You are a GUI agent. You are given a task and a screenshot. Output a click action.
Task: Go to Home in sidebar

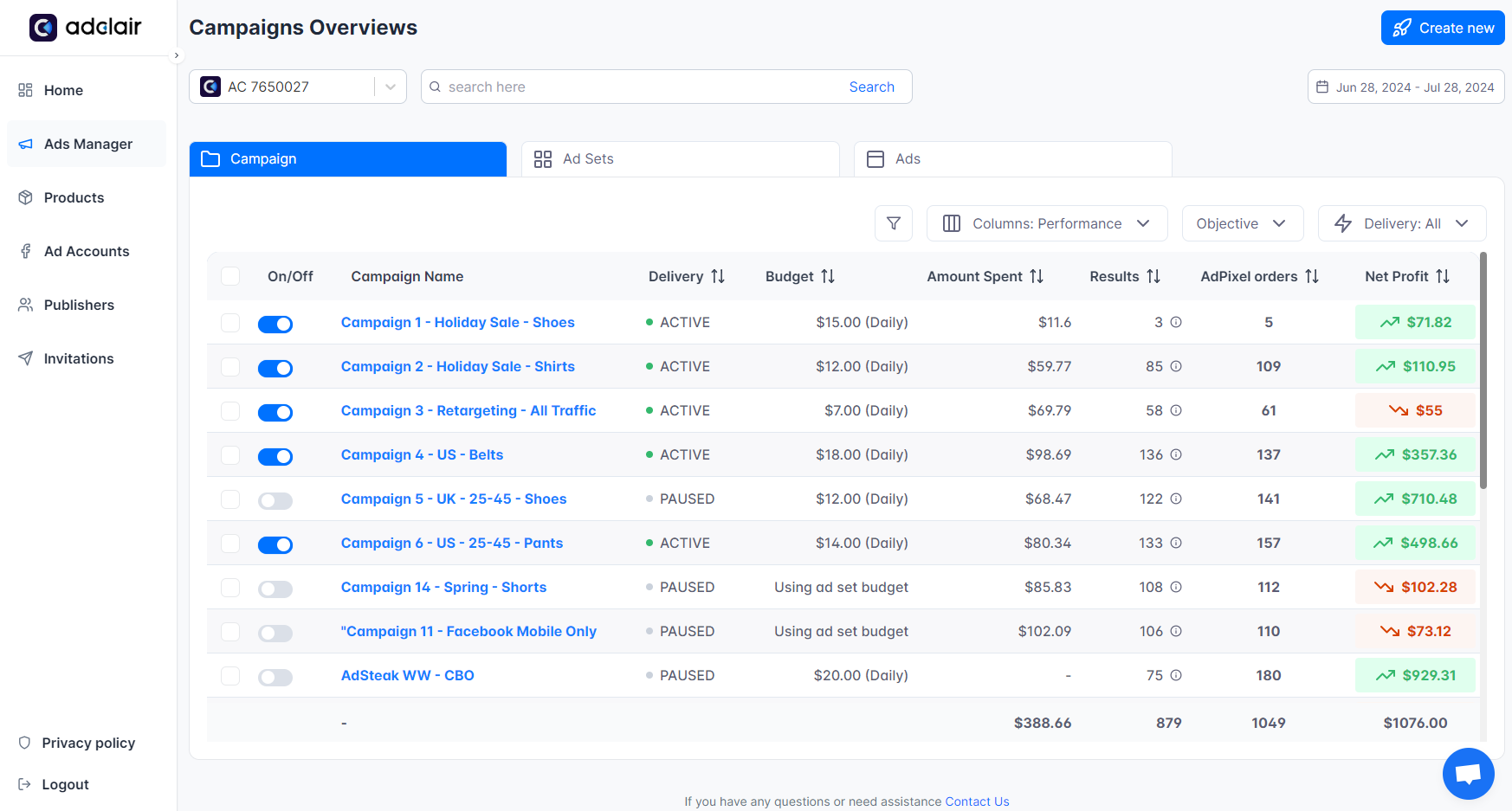click(87, 90)
